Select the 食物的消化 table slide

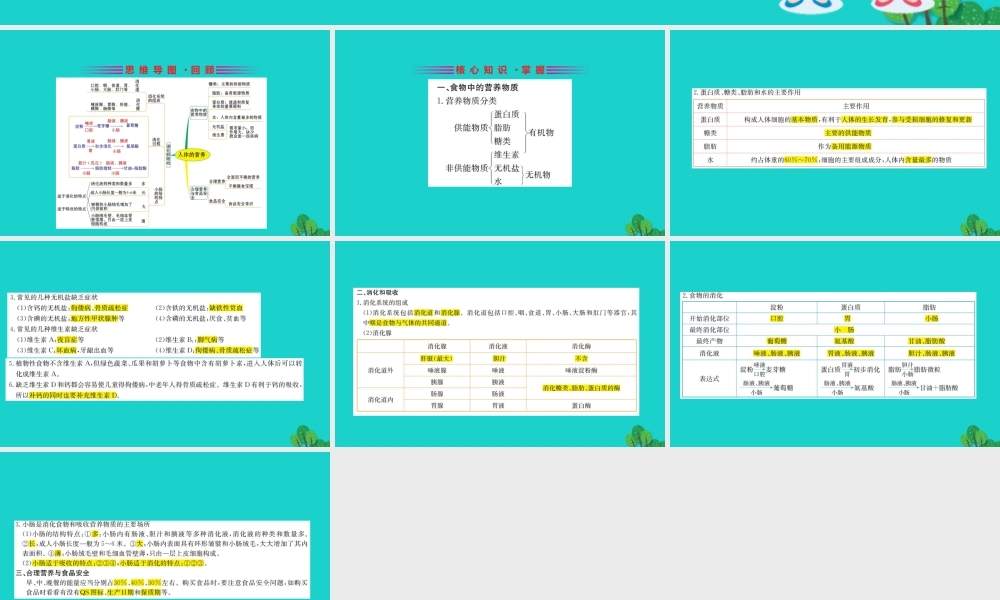coord(835,344)
